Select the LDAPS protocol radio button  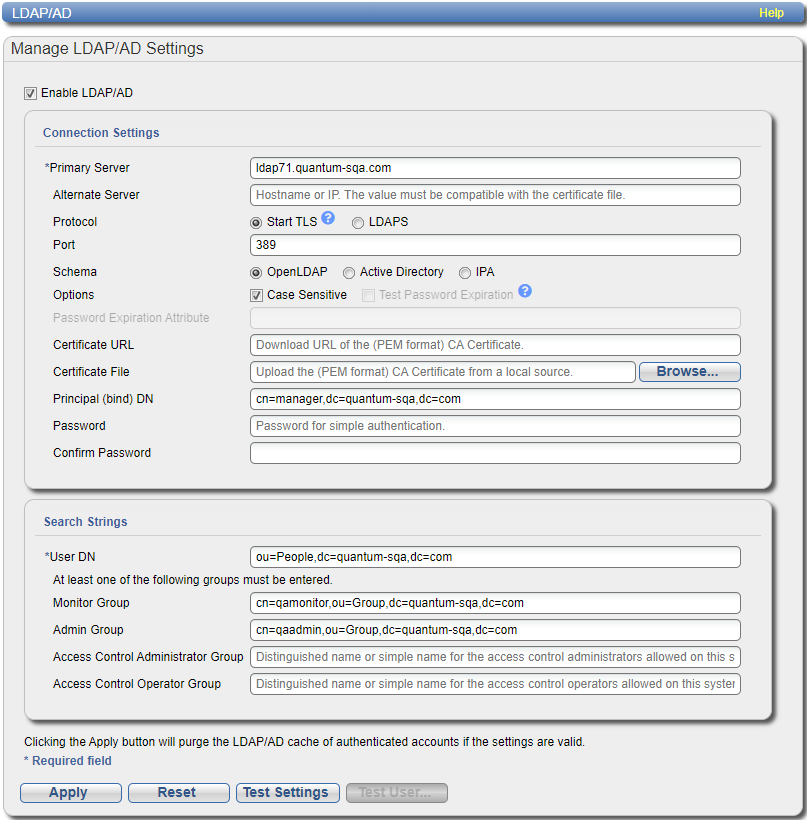pyautogui.click(x=358, y=222)
